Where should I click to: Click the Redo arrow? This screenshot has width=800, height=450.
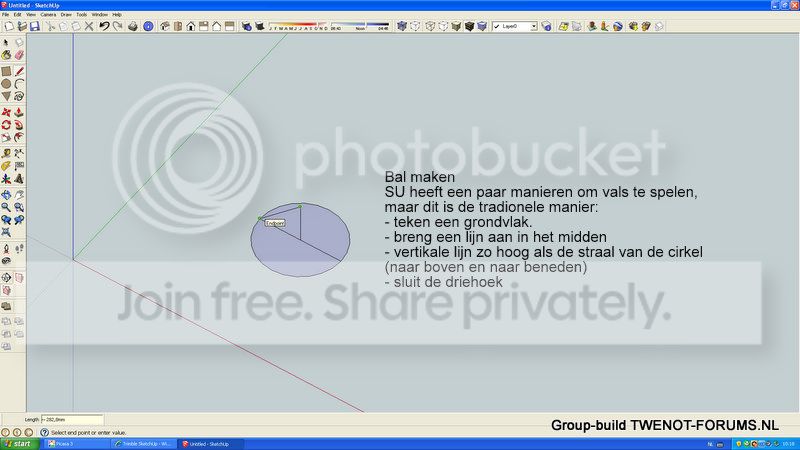point(117,26)
